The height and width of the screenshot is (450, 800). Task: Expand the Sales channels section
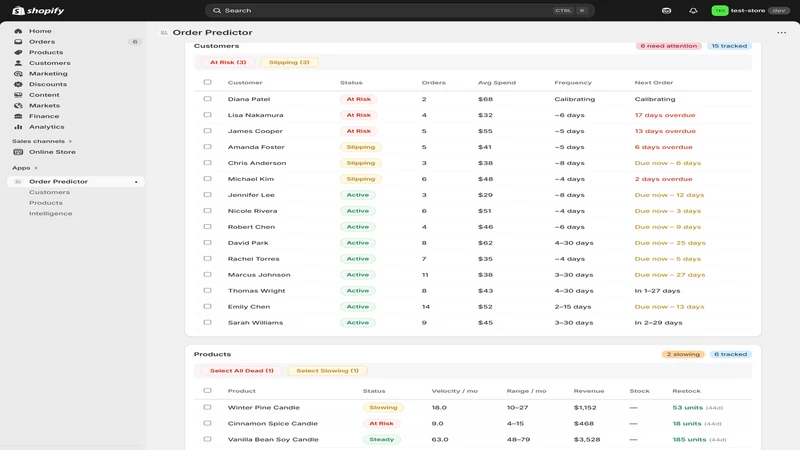click(x=42, y=141)
